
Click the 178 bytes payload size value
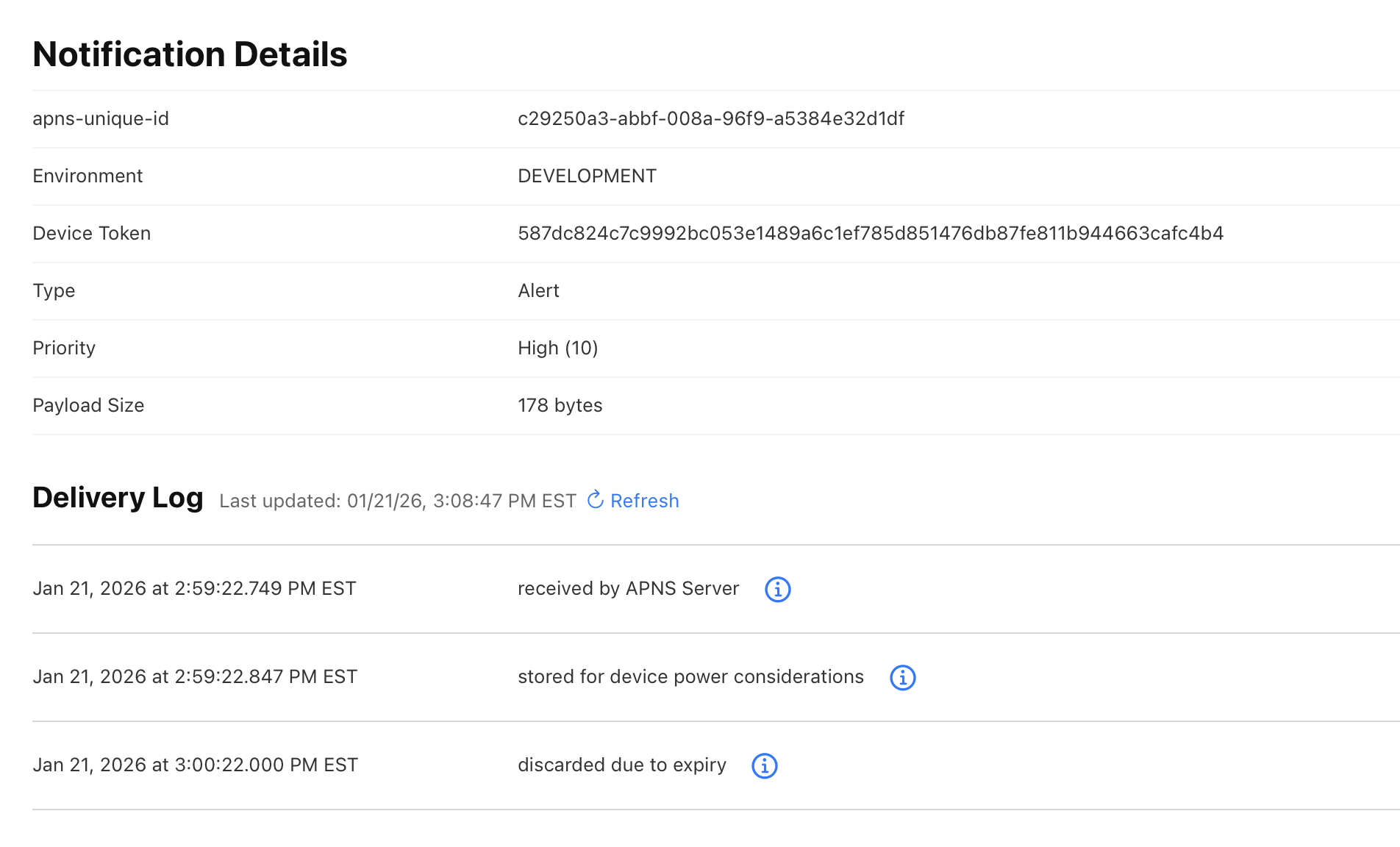coord(560,405)
